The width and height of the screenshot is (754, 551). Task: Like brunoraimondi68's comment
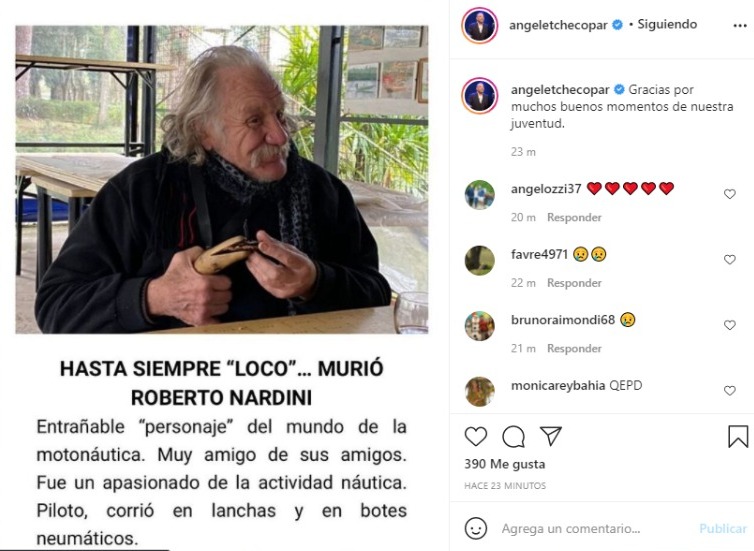(x=729, y=325)
